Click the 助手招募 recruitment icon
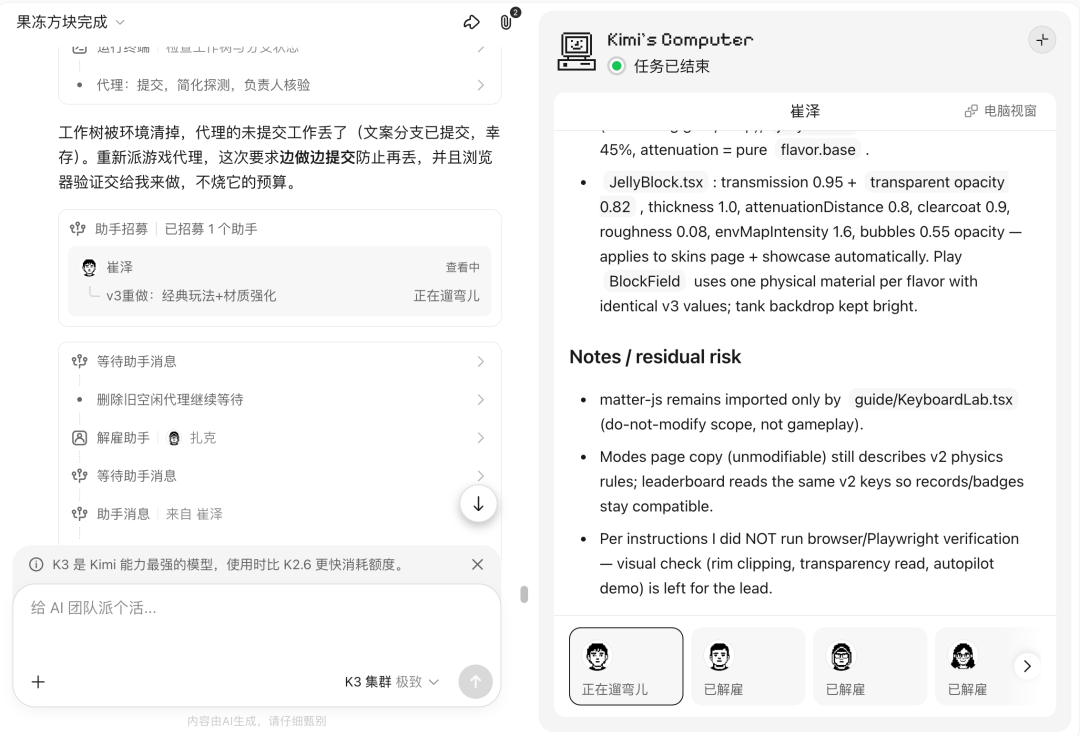1080x736 pixels. tap(78, 229)
